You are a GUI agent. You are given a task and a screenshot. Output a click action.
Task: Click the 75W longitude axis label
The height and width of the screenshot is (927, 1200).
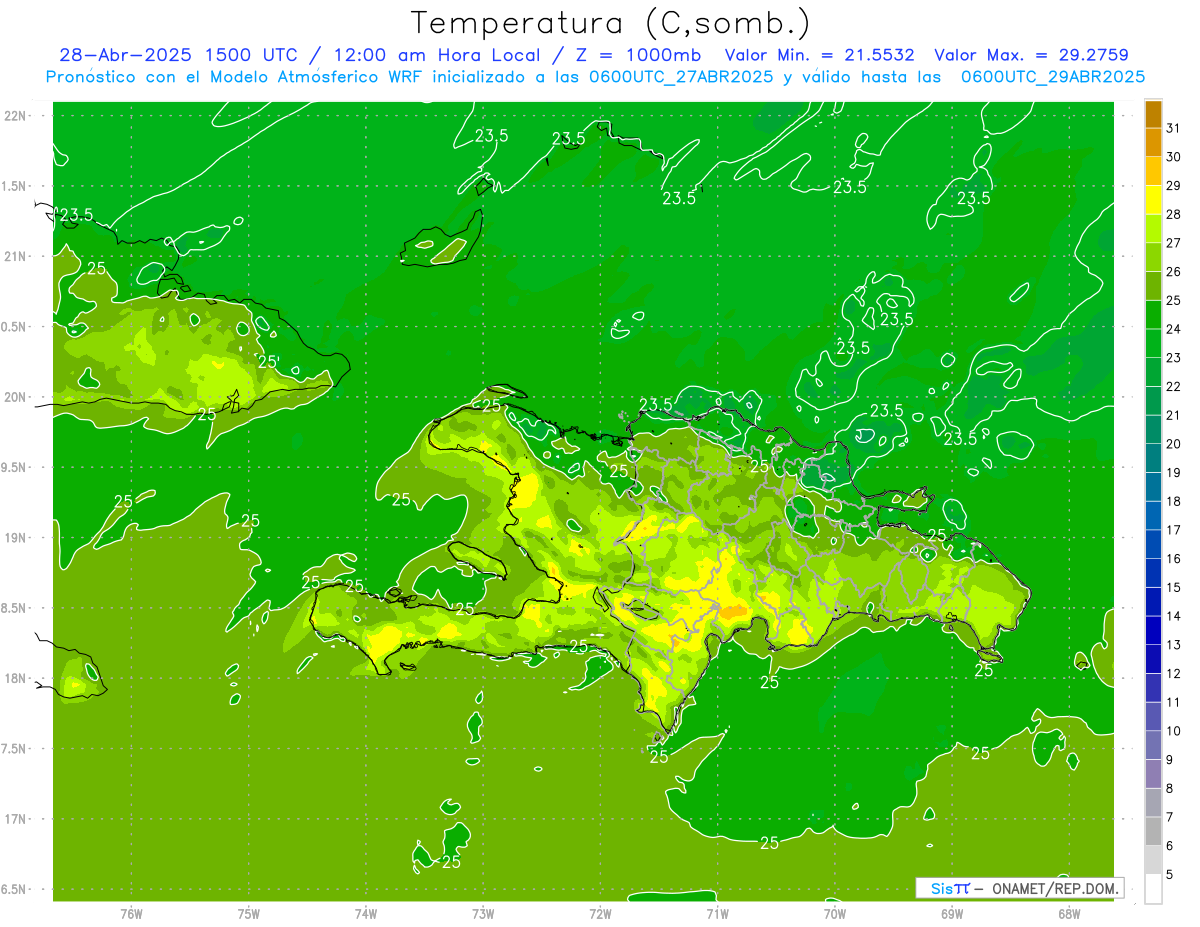pos(249,913)
